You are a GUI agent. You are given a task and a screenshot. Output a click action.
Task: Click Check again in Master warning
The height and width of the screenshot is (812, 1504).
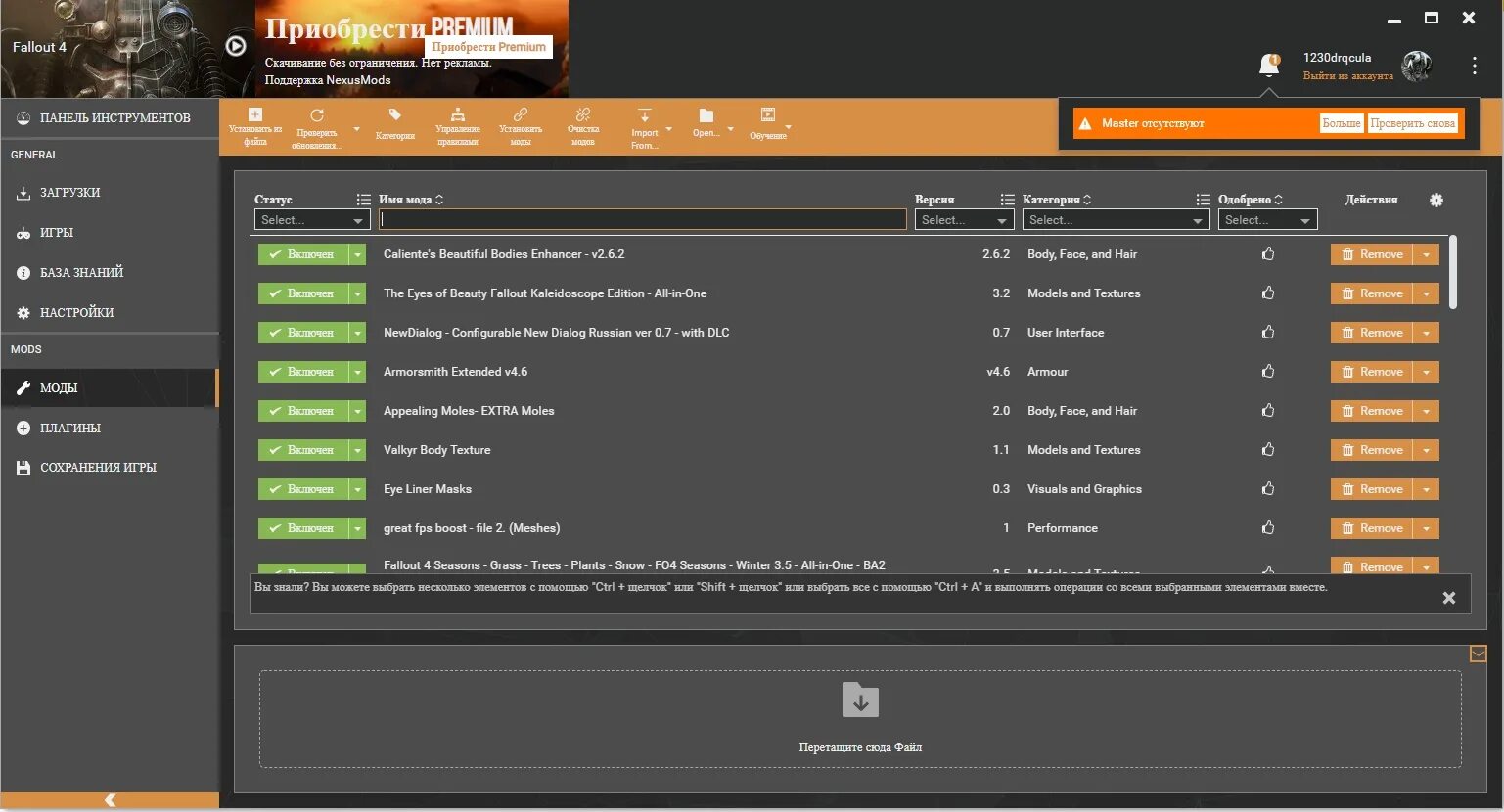click(x=1412, y=123)
